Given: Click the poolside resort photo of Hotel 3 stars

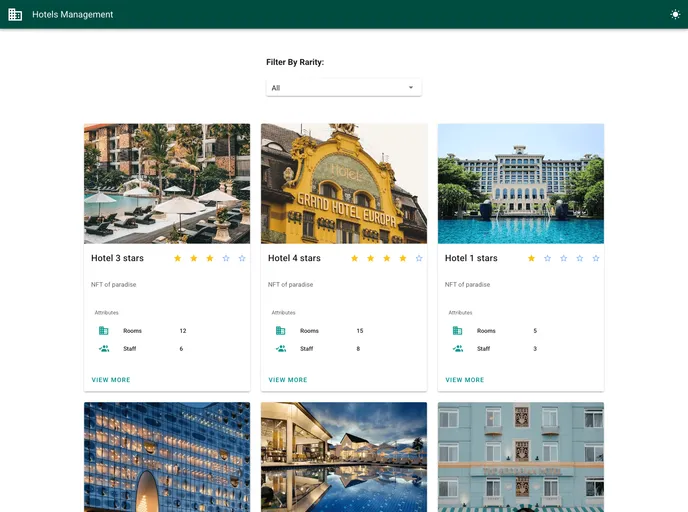Looking at the screenshot, I should (x=167, y=183).
